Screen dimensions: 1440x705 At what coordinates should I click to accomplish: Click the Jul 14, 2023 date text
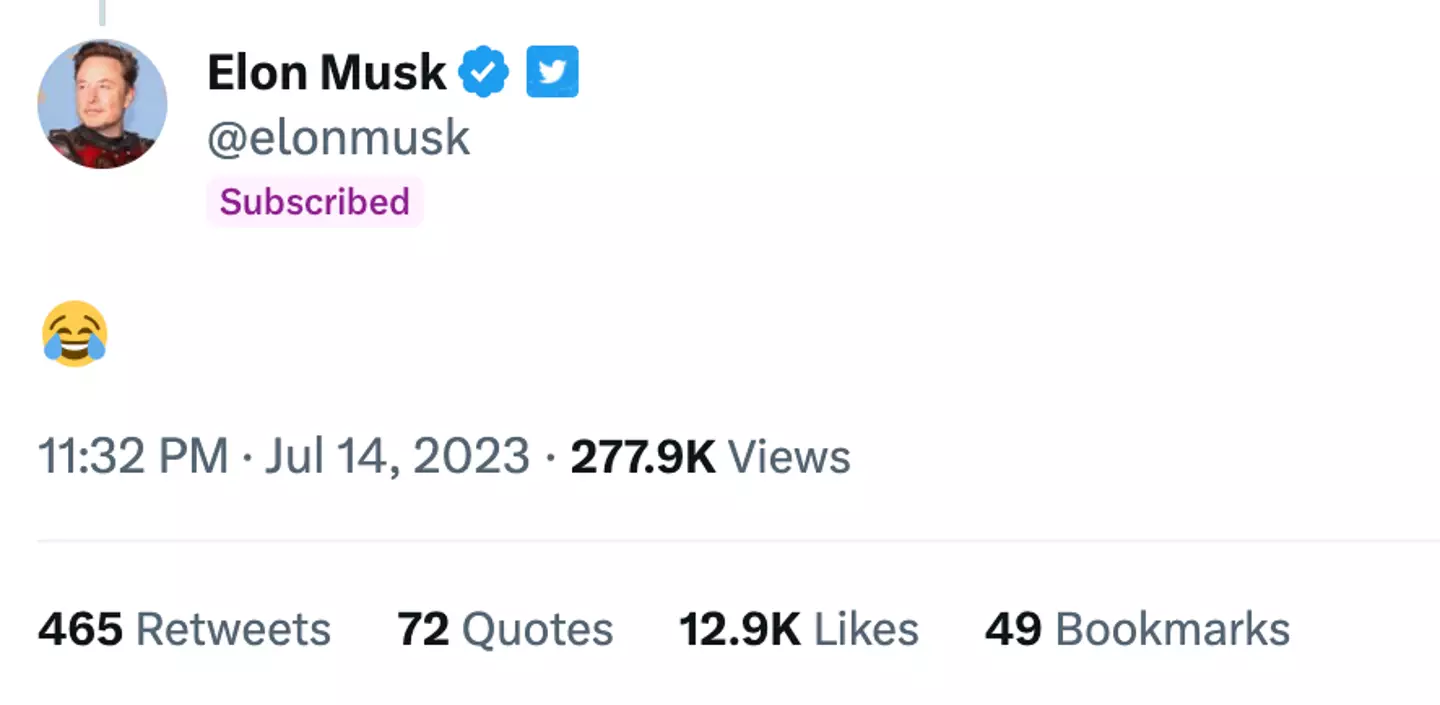(397, 456)
